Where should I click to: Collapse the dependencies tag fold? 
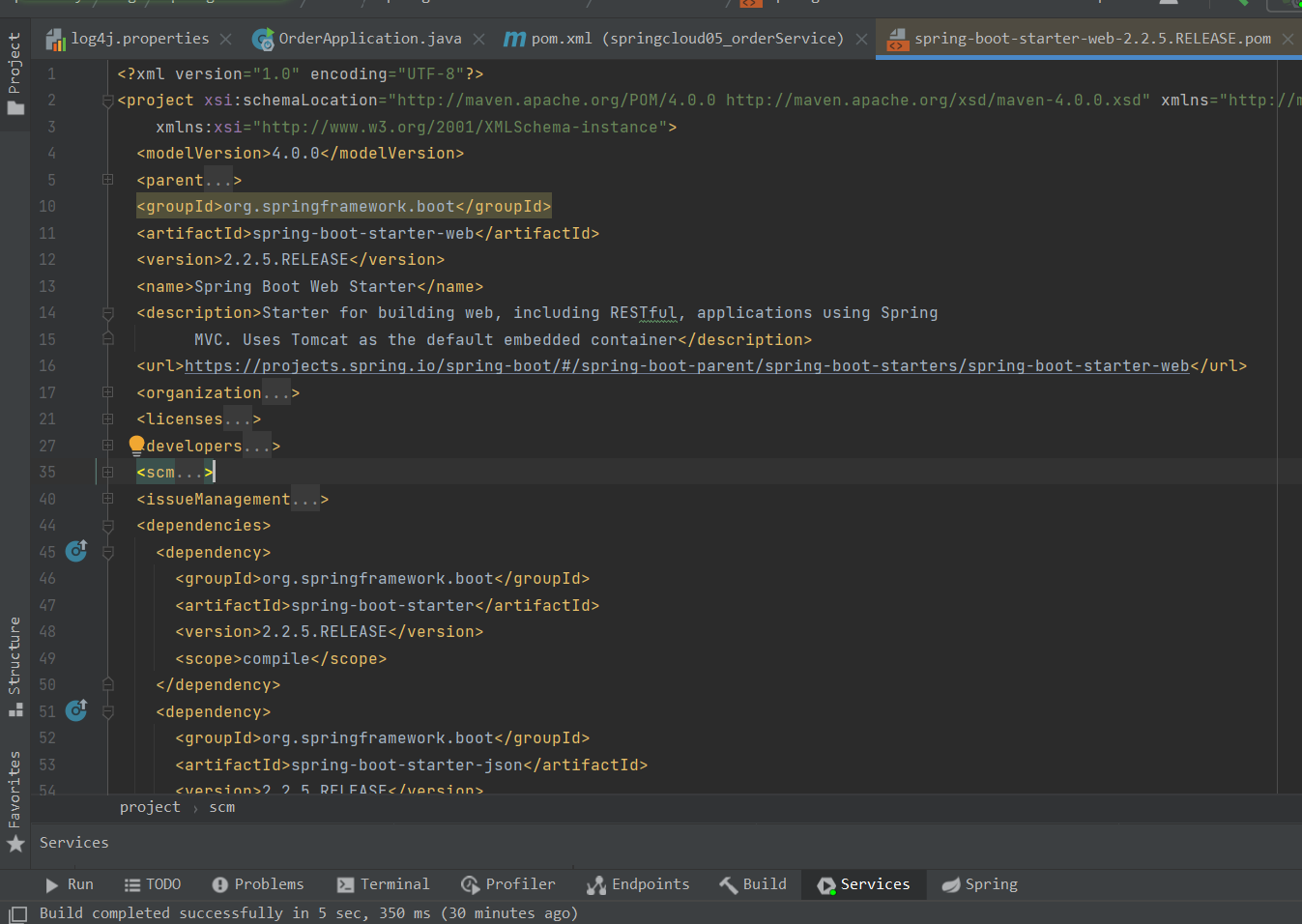[108, 526]
